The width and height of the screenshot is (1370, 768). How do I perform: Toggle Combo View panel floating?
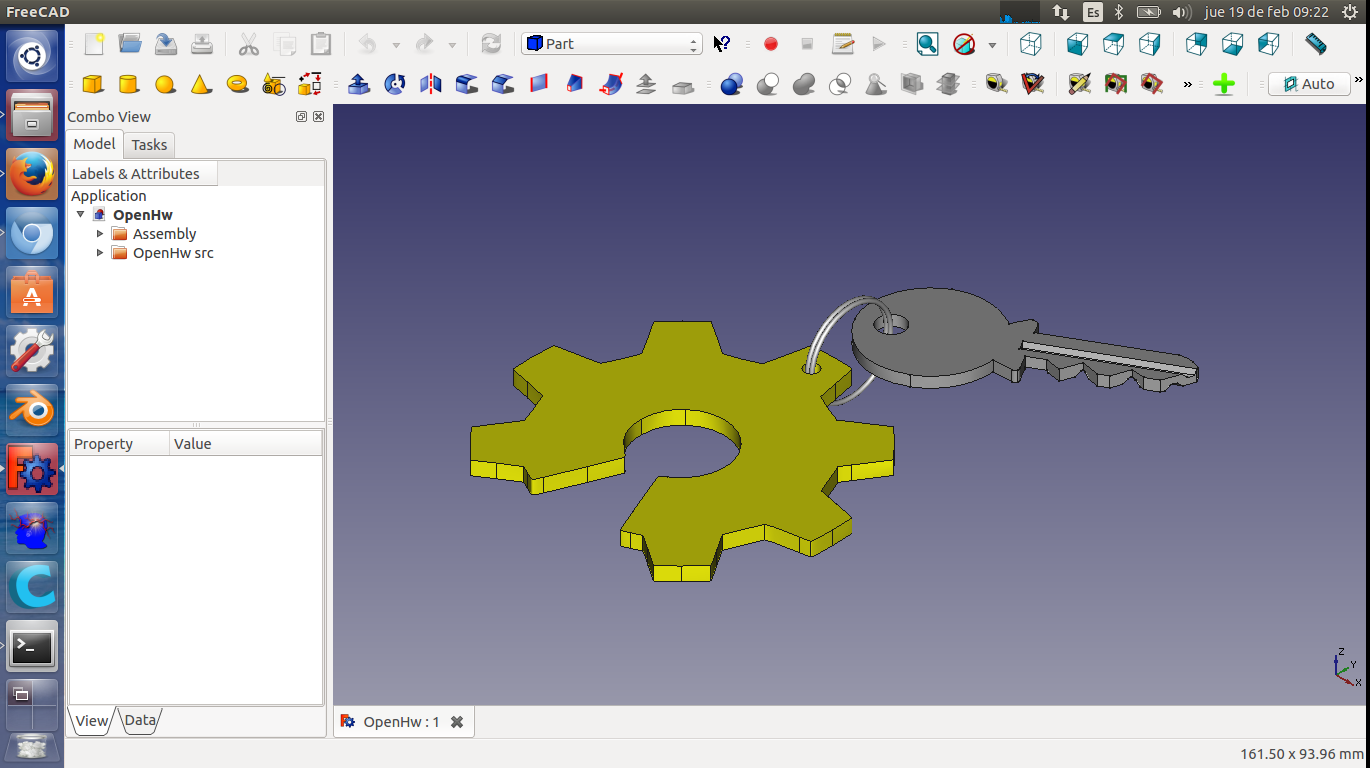point(301,117)
